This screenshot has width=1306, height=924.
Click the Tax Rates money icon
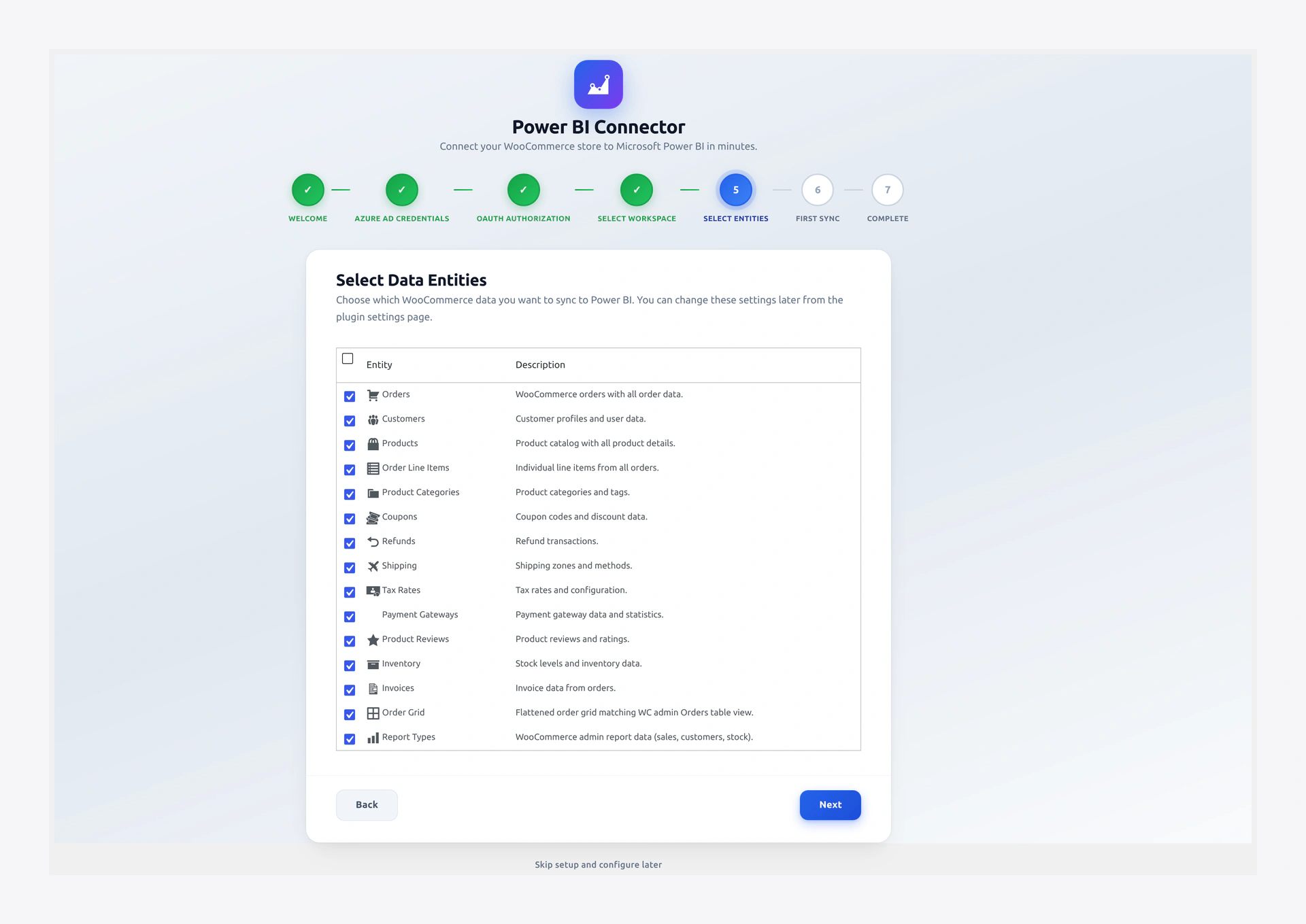[373, 591]
